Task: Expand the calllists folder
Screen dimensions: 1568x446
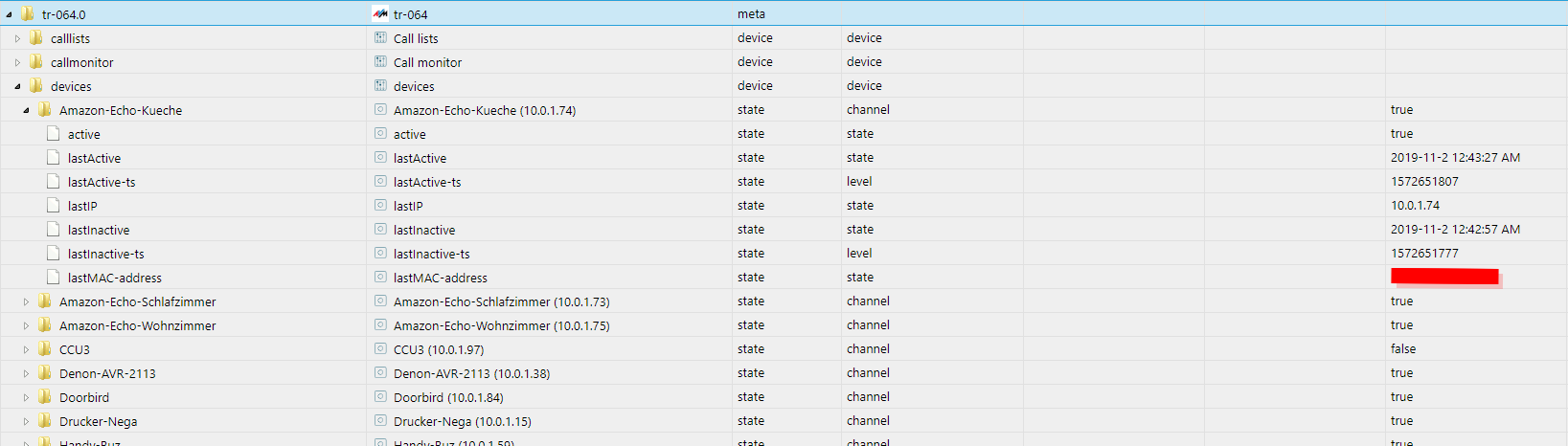Action: click(17, 38)
